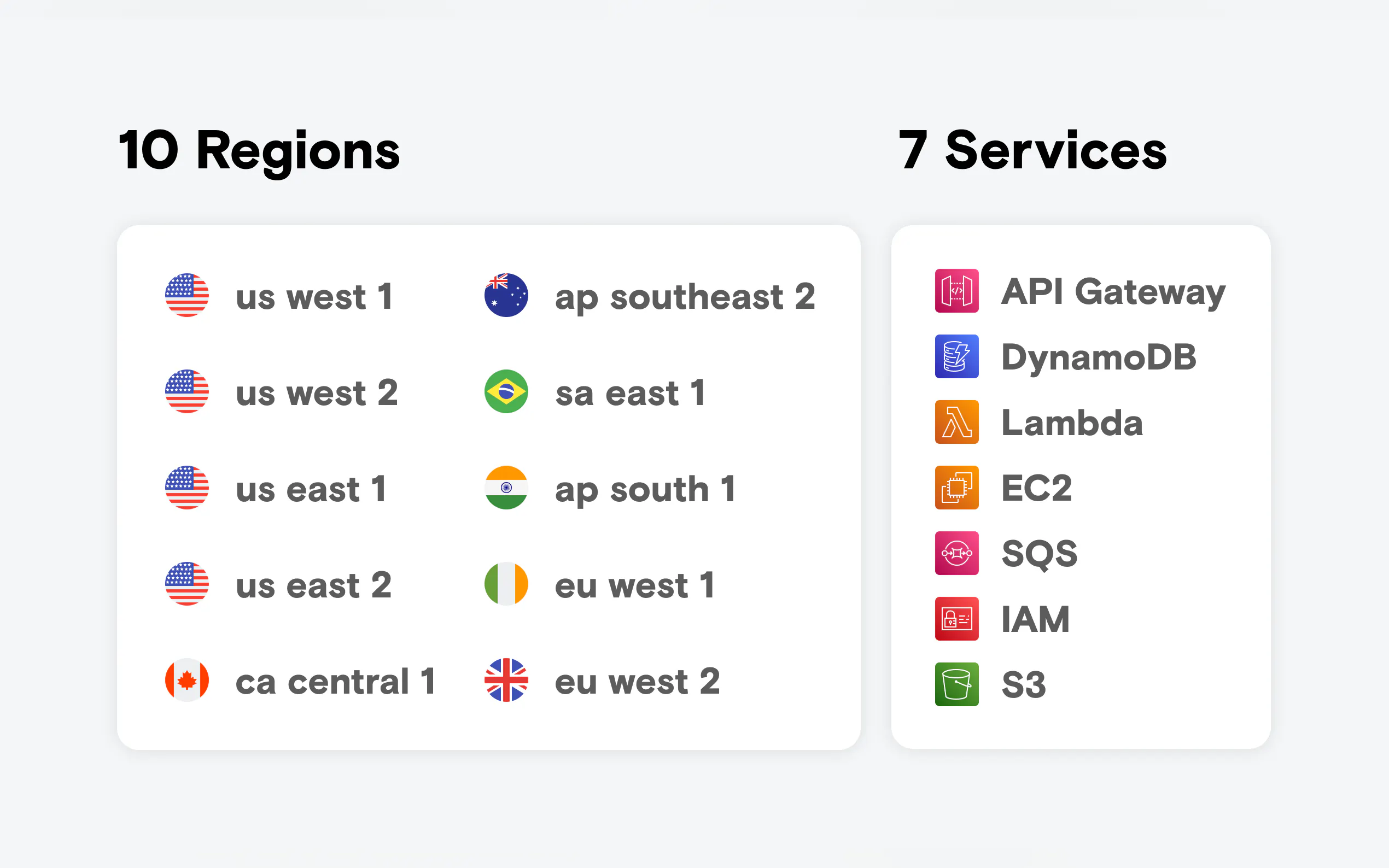Select the orange Lambda icon

coord(956,422)
